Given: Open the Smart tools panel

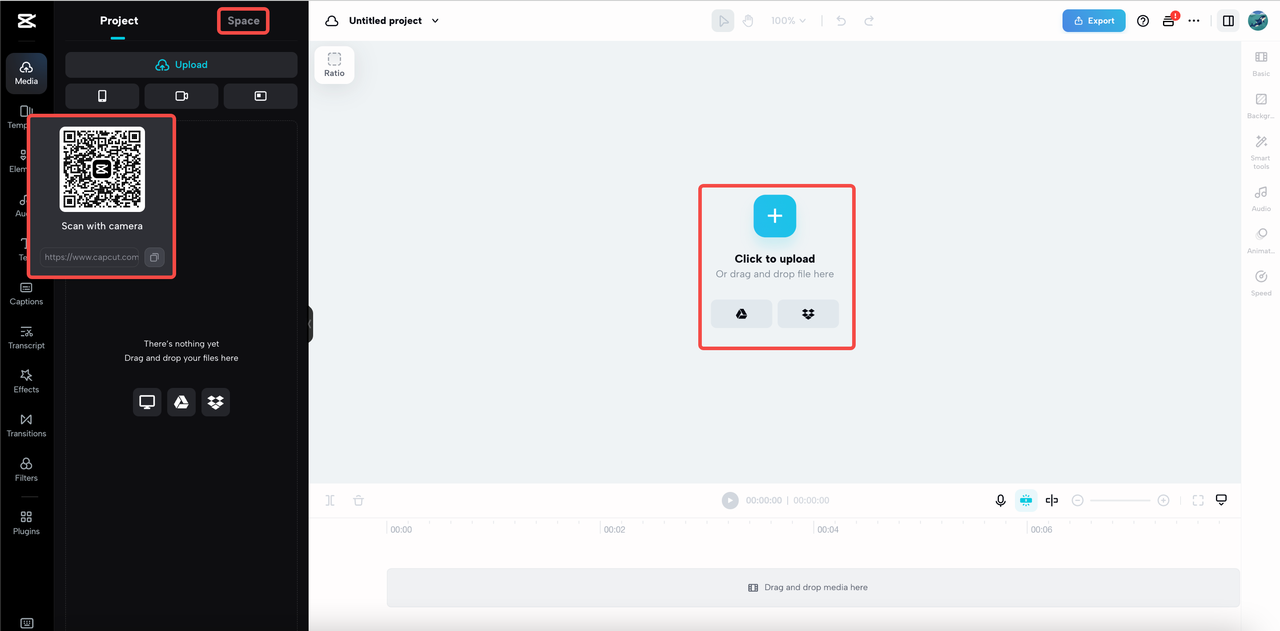Looking at the screenshot, I should pyautogui.click(x=1261, y=153).
